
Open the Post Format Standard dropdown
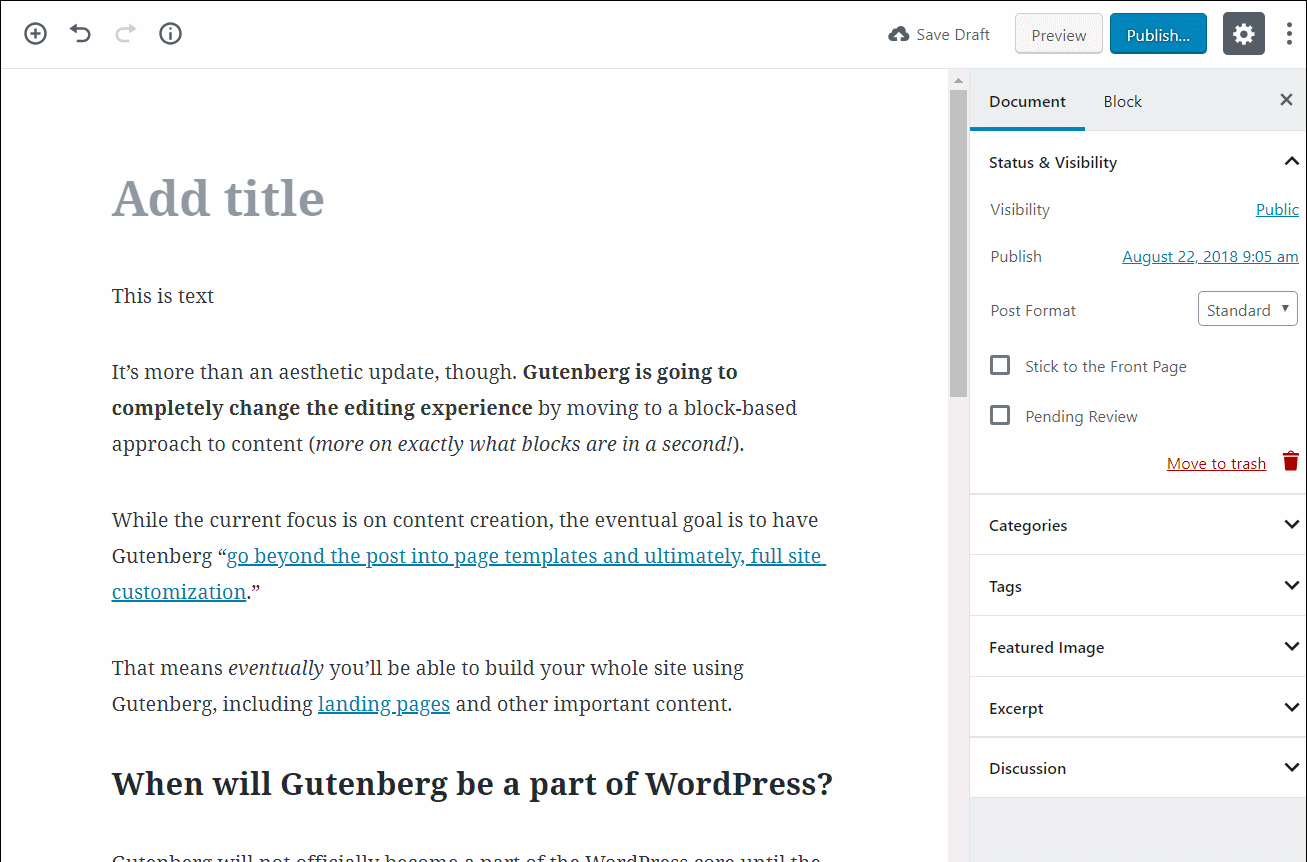pyautogui.click(x=1247, y=309)
